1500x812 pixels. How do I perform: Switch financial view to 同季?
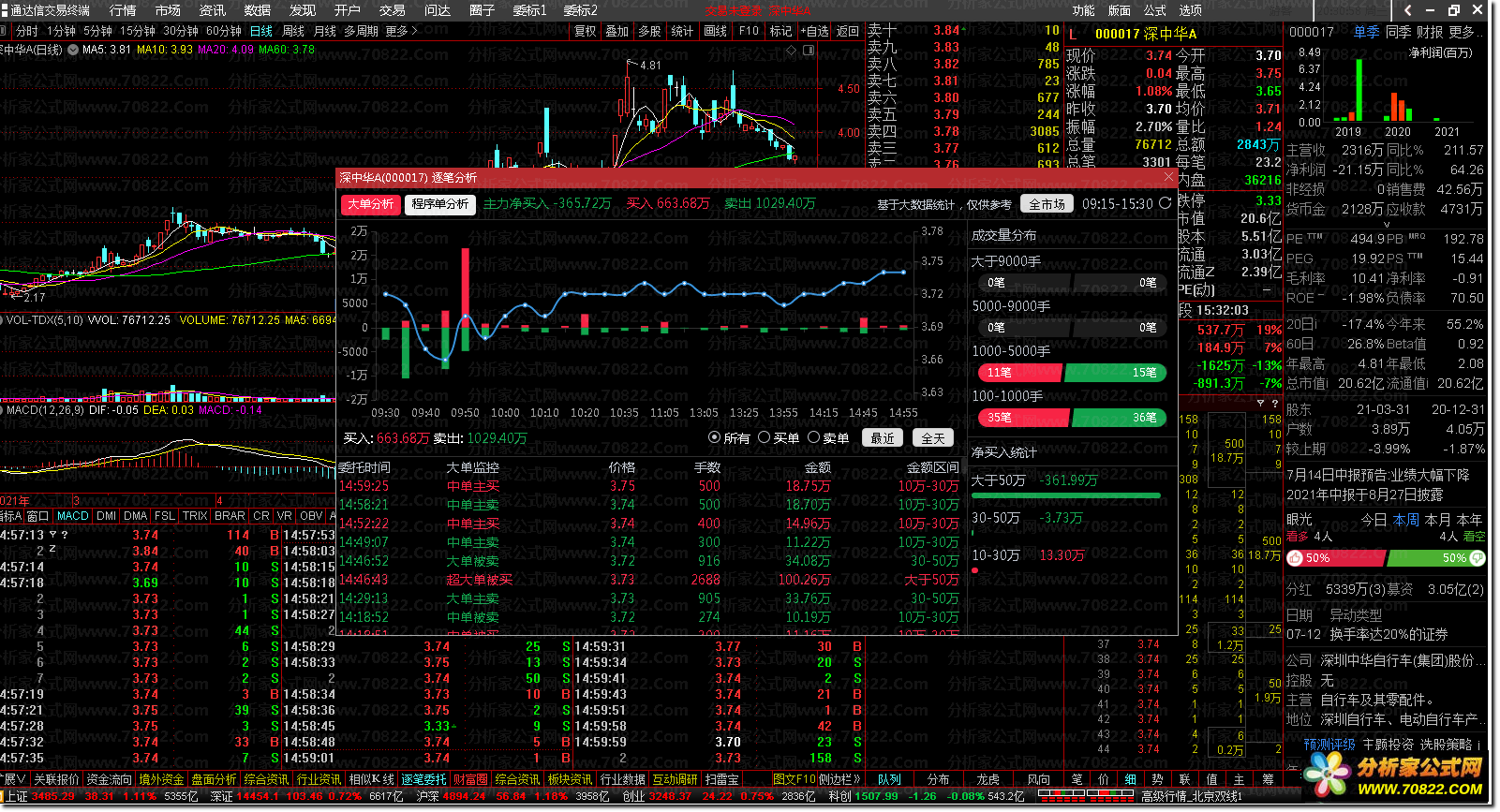tap(1399, 32)
